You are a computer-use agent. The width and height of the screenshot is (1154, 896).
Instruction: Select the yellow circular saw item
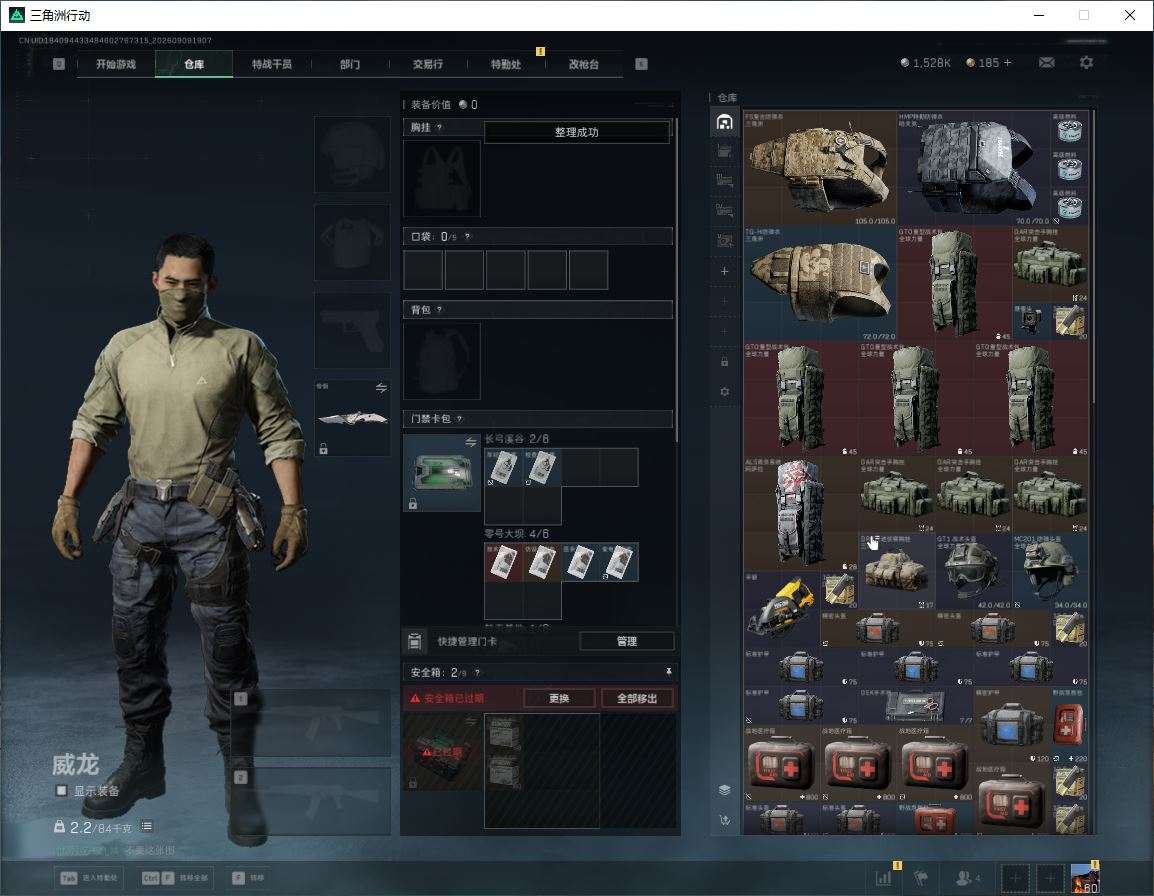pyautogui.click(x=782, y=609)
